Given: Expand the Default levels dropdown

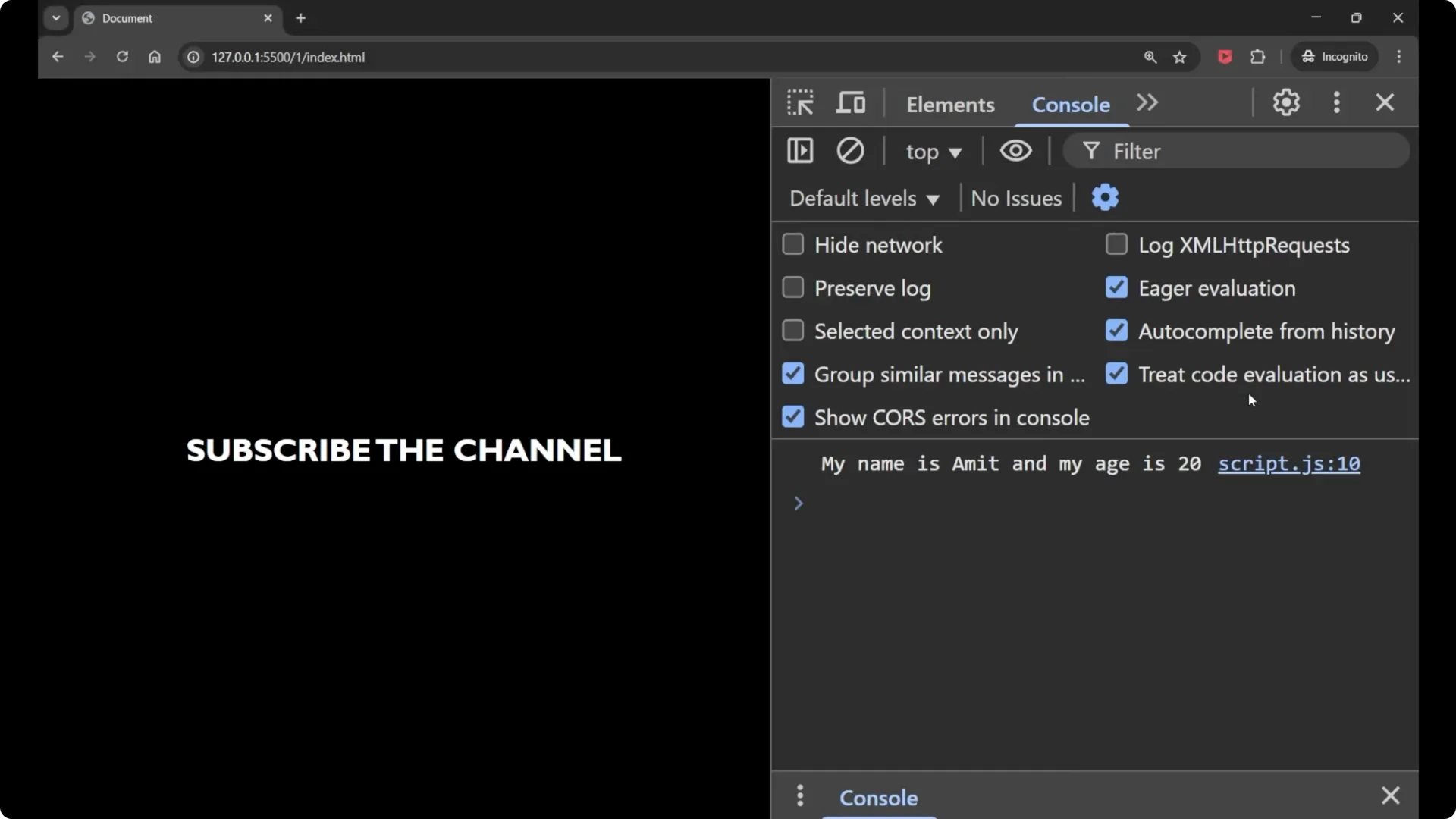Looking at the screenshot, I should (x=864, y=199).
